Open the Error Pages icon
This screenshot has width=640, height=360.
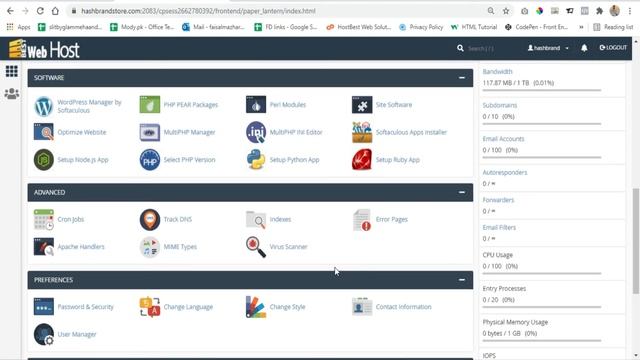(362, 220)
